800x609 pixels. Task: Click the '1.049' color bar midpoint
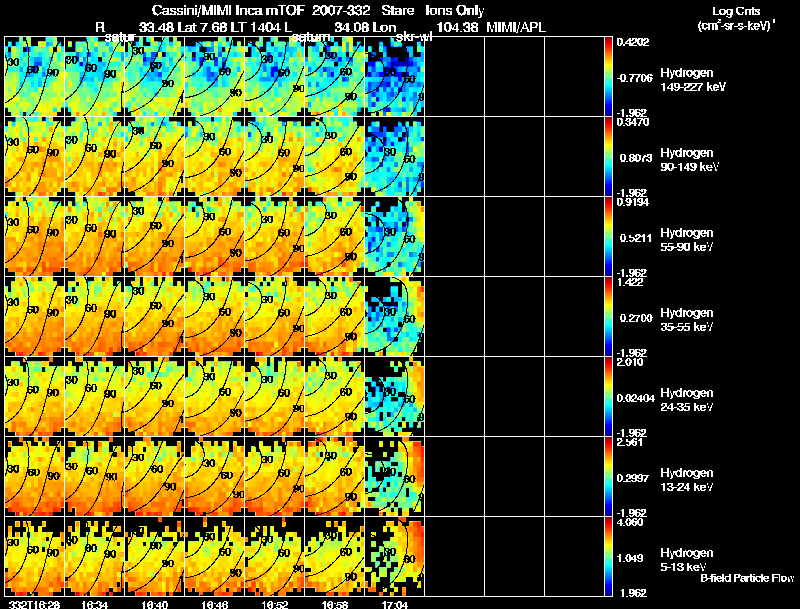[x=631, y=559]
